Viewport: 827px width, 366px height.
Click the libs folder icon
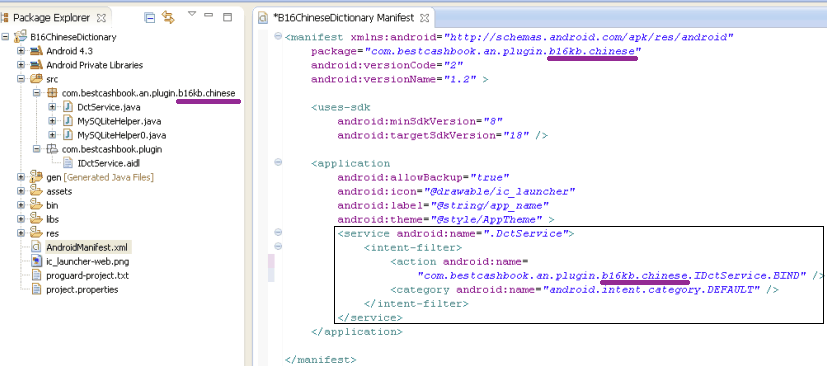(36, 218)
